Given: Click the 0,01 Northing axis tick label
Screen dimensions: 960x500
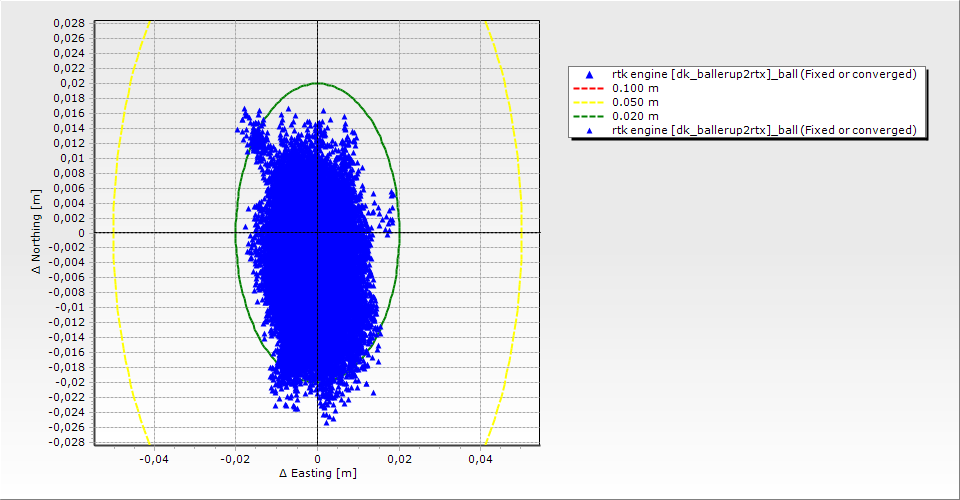Looking at the screenshot, I should 72,159.
